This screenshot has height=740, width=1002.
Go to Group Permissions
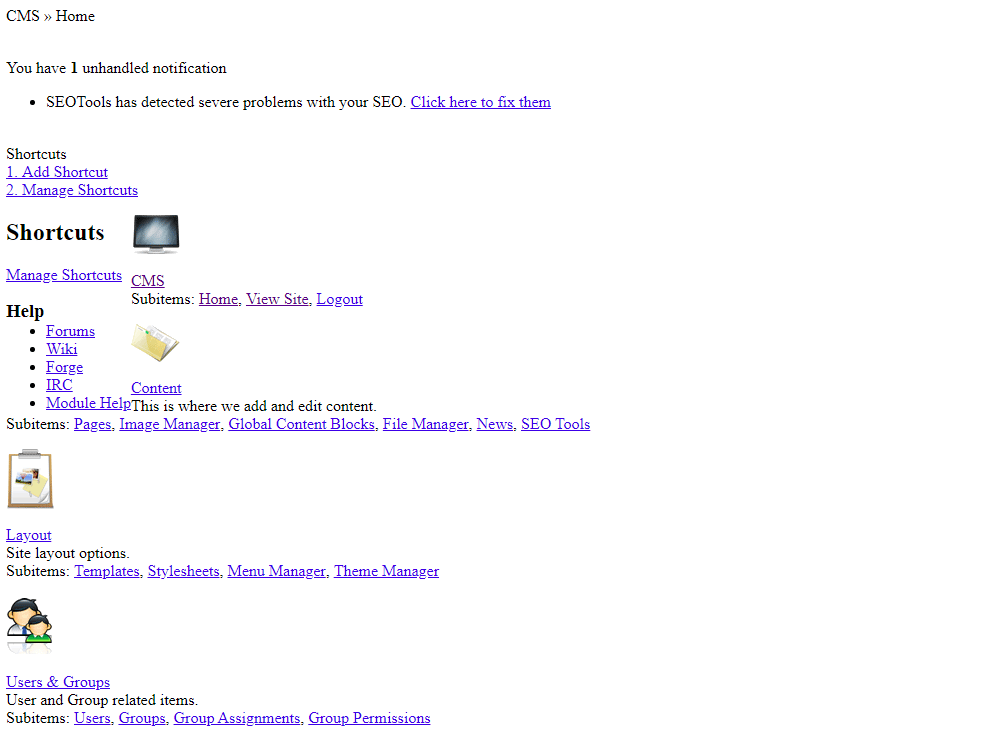(x=369, y=718)
